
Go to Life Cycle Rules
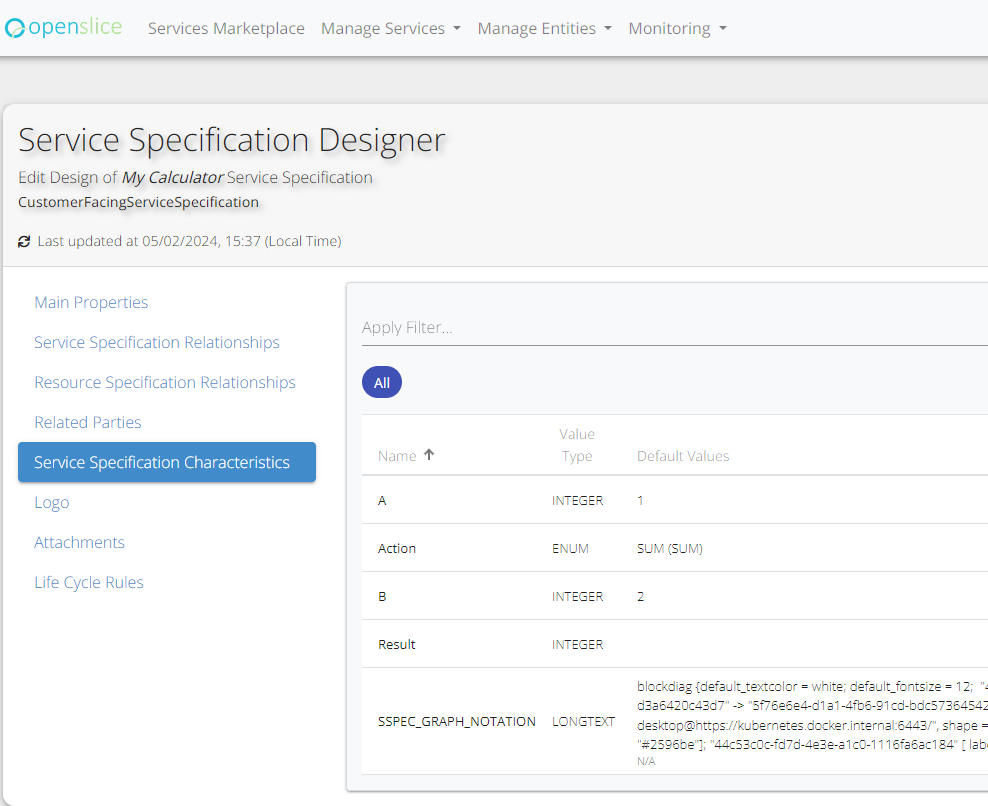click(x=89, y=583)
